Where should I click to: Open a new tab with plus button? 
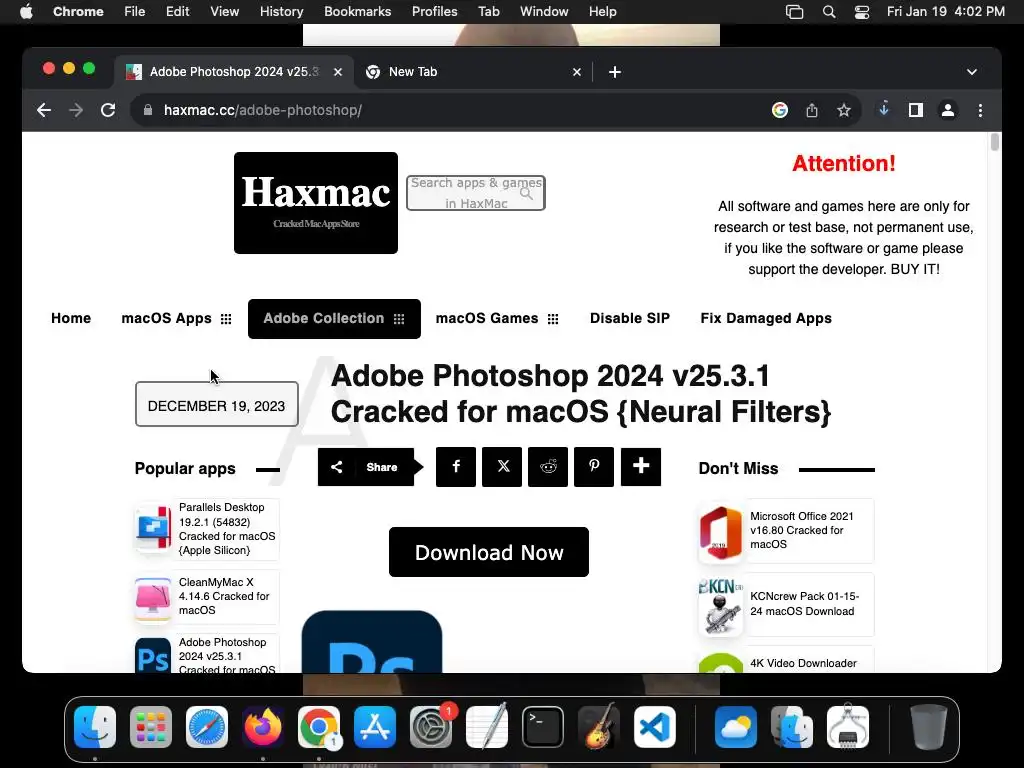[615, 72]
